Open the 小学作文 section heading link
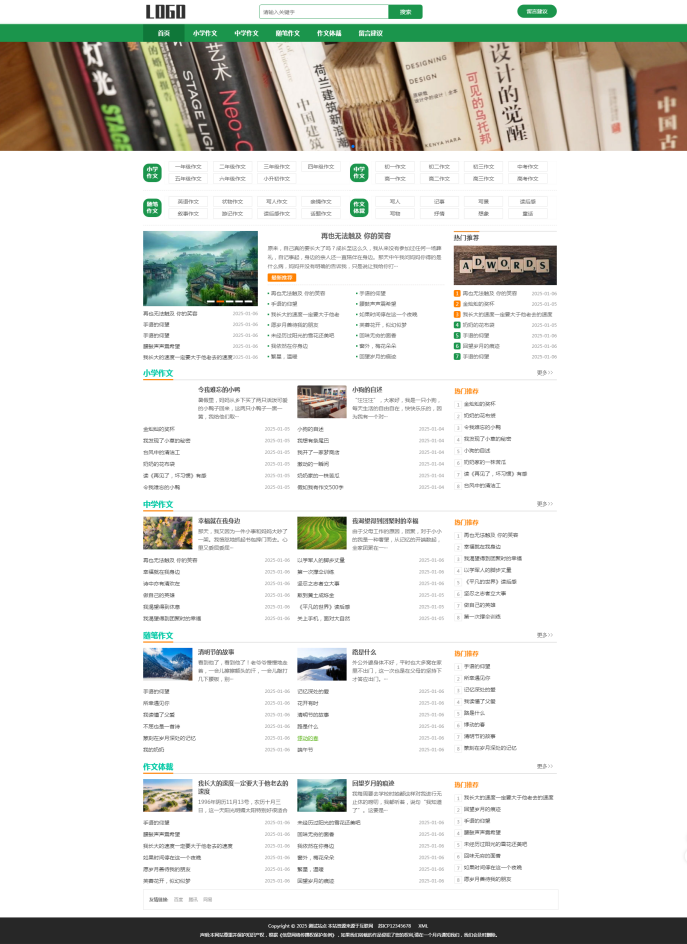Viewport: 687px width, 944px height. pyautogui.click(x=158, y=373)
